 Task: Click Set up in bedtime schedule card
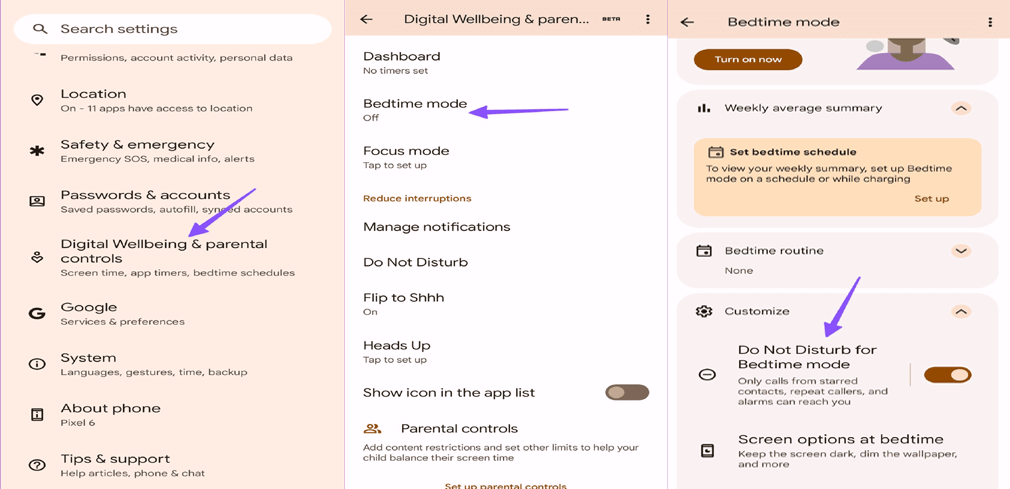click(x=931, y=198)
